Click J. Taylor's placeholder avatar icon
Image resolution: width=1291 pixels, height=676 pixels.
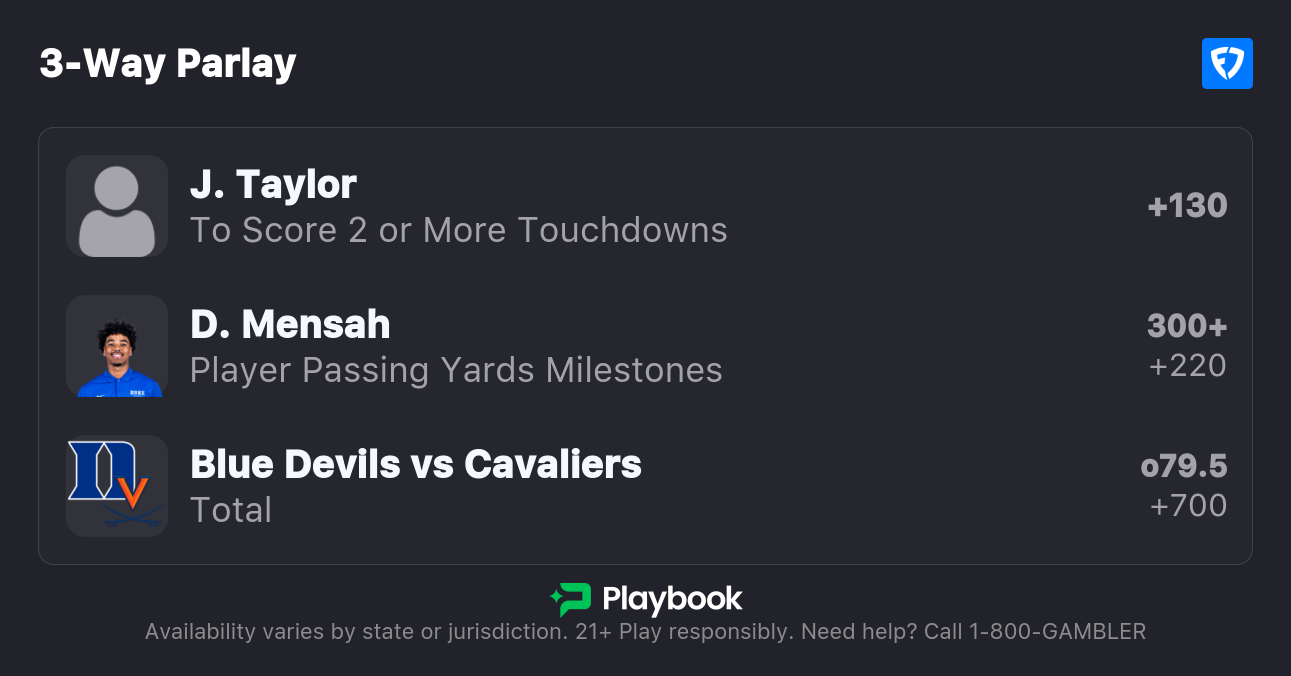pos(117,206)
